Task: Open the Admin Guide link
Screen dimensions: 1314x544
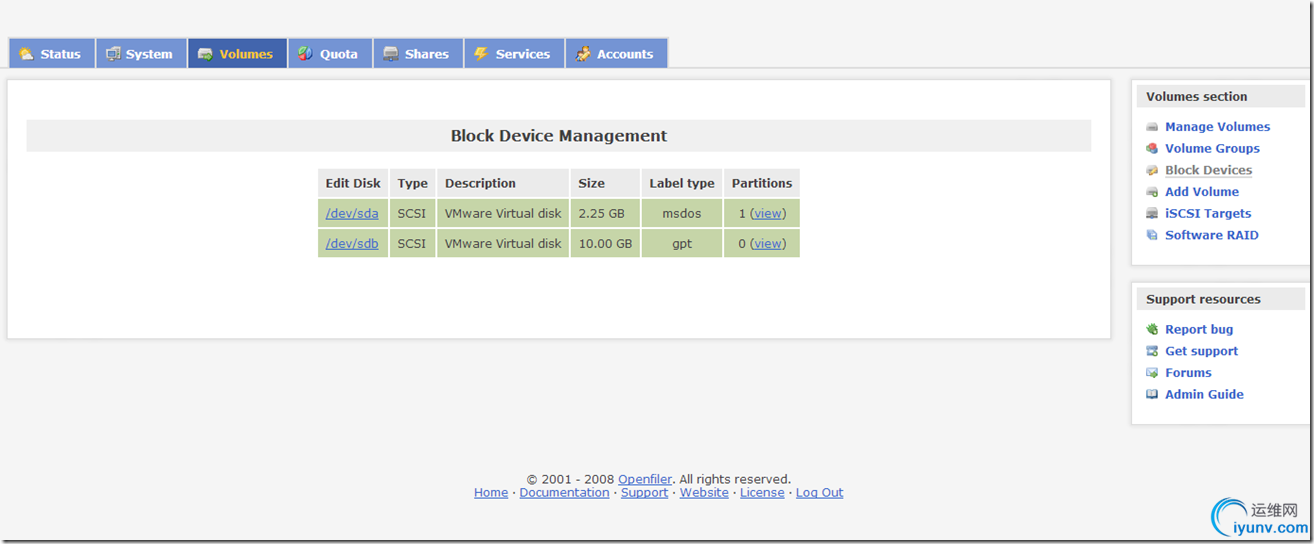Action: [x=1204, y=395]
